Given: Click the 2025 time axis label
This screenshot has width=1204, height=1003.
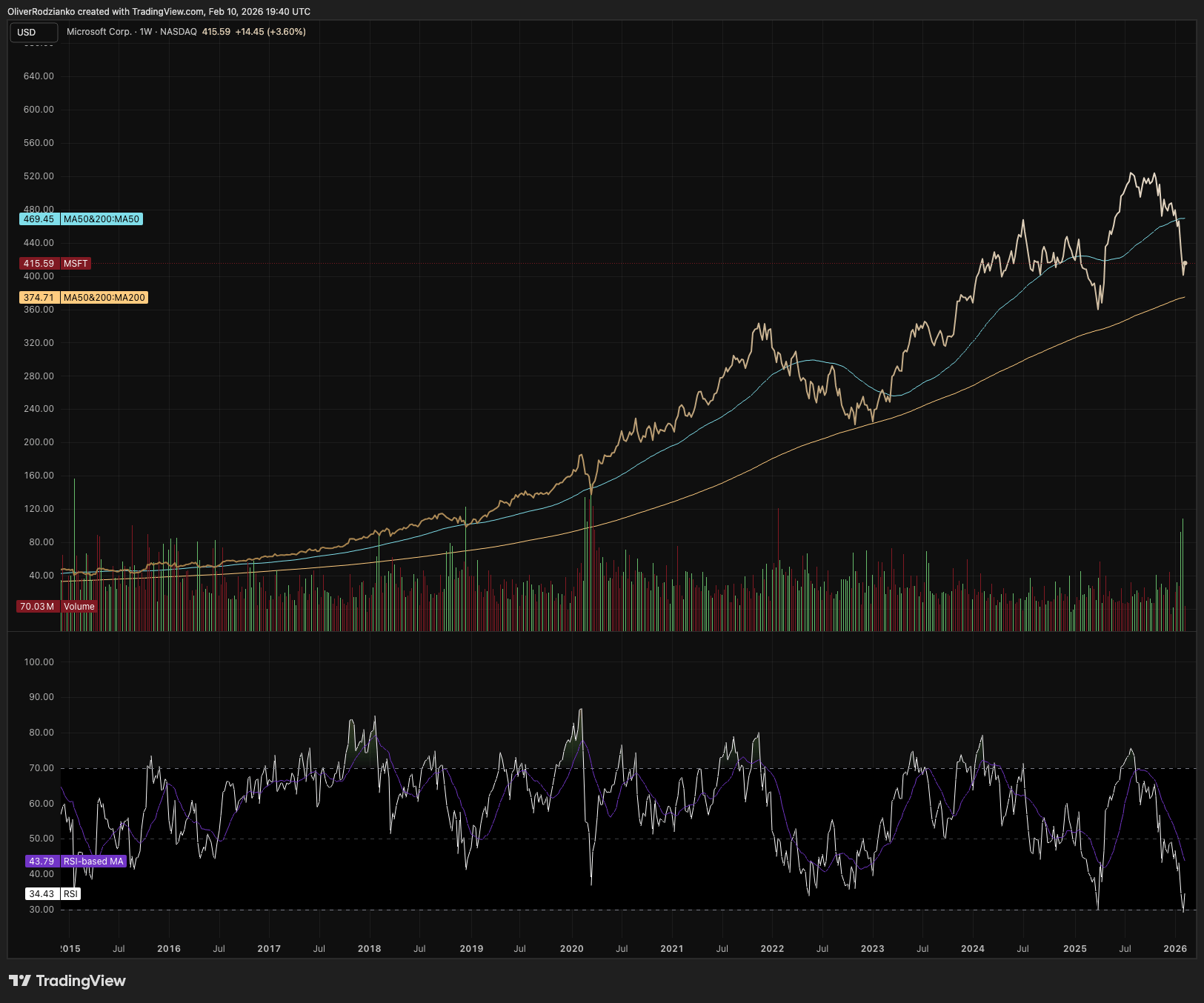Looking at the screenshot, I should click(1075, 949).
